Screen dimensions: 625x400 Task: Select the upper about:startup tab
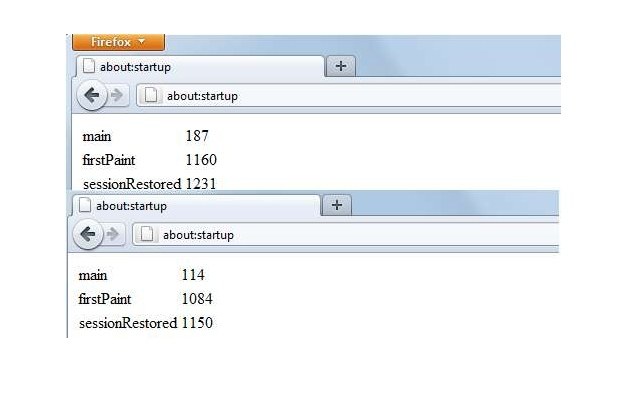click(200, 67)
